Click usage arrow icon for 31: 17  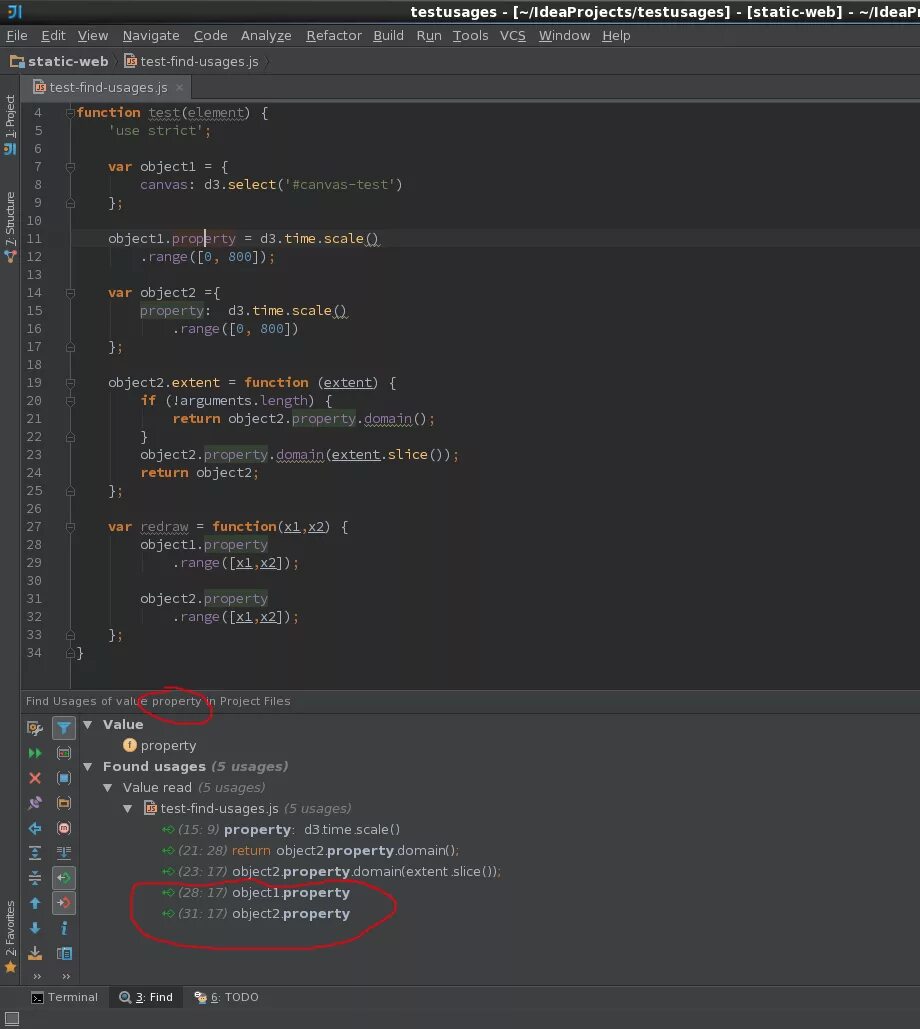(168, 914)
